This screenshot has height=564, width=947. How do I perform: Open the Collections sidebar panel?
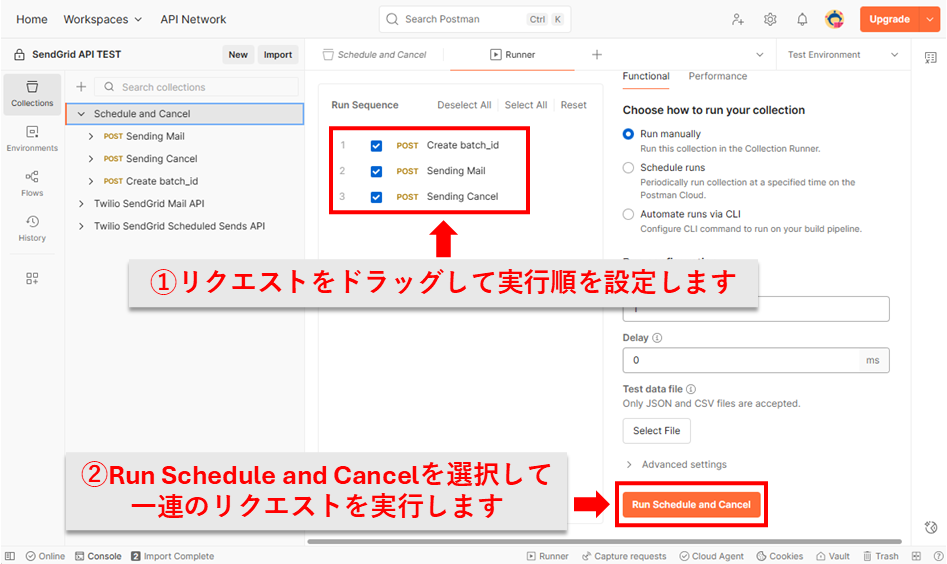pos(32,94)
